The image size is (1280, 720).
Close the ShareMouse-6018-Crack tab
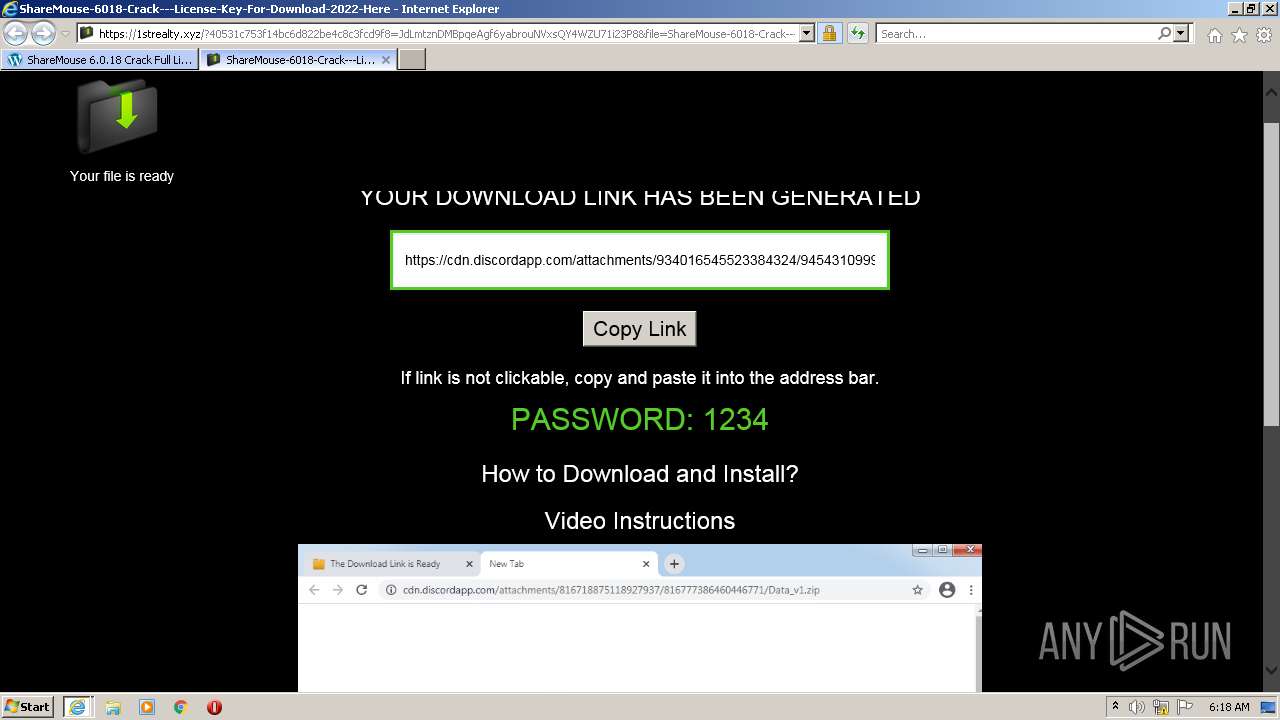(x=386, y=59)
